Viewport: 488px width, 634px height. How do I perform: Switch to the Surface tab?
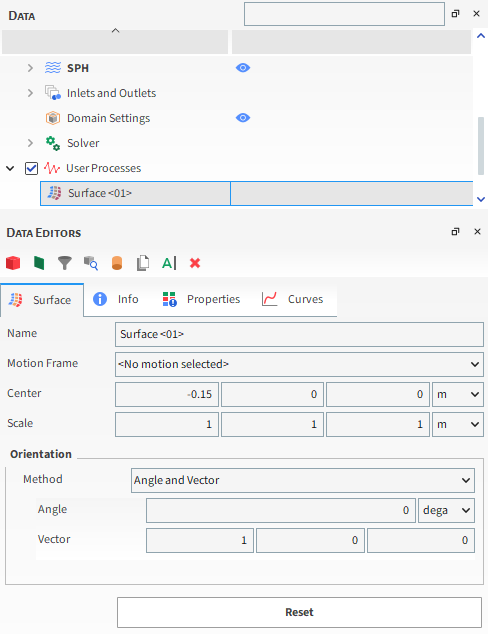click(x=42, y=300)
